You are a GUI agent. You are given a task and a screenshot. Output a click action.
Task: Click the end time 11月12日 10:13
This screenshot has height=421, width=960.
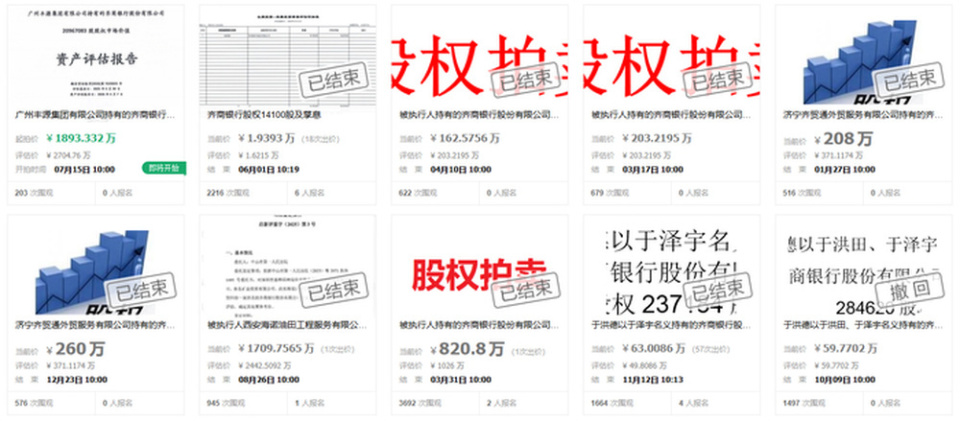pyautogui.click(x=653, y=379)
